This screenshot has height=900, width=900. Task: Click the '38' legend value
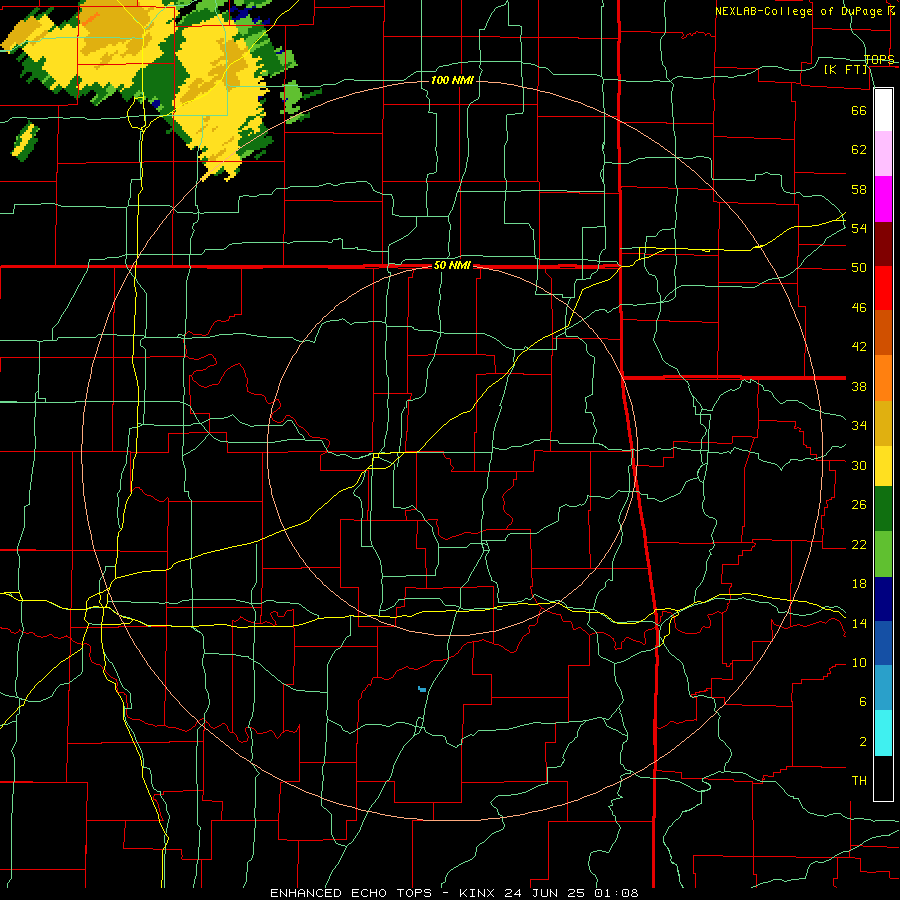(x=859, y=386)
